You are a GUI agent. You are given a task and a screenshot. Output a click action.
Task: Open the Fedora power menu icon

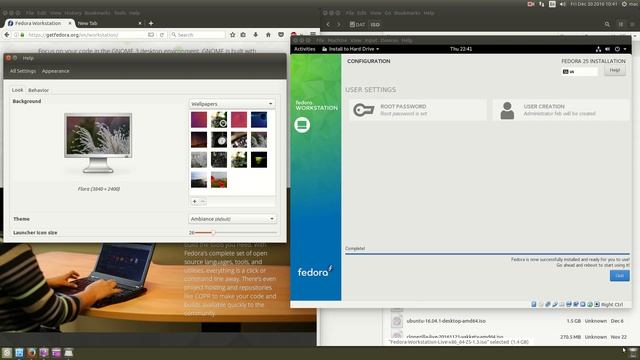click(617, 49)
